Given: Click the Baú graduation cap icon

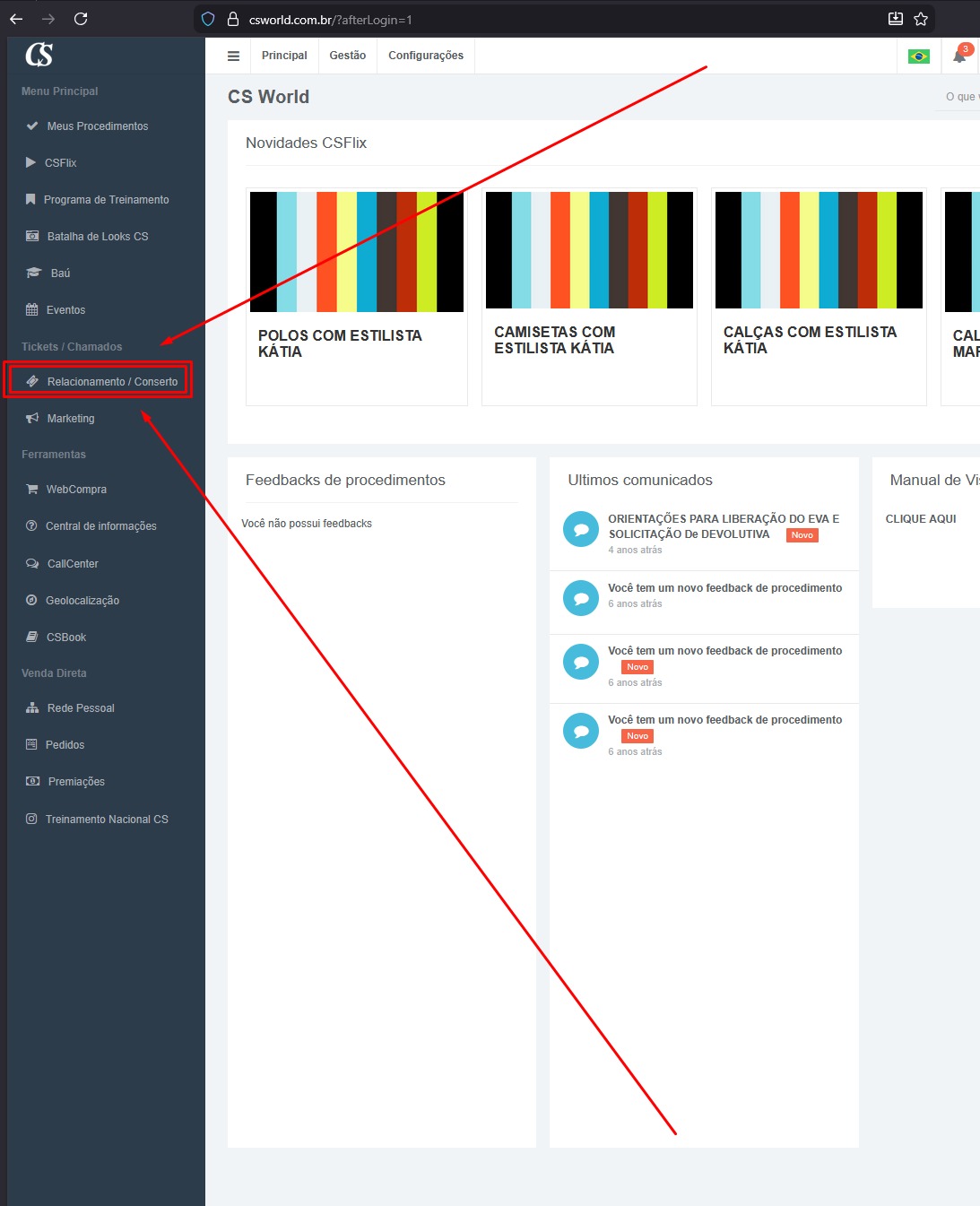Looking at the screenshot, I should click(x=33, y=273).
